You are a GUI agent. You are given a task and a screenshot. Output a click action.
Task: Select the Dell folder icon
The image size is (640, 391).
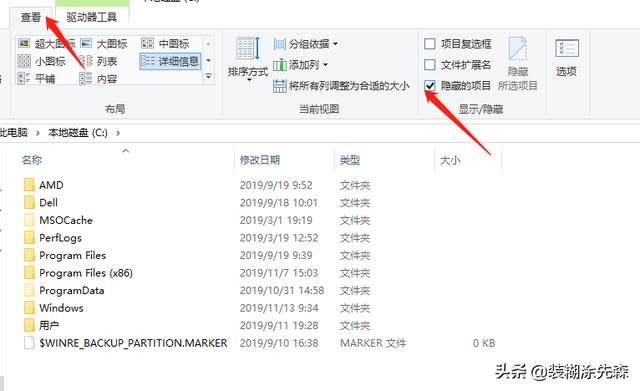click(29, 202)
